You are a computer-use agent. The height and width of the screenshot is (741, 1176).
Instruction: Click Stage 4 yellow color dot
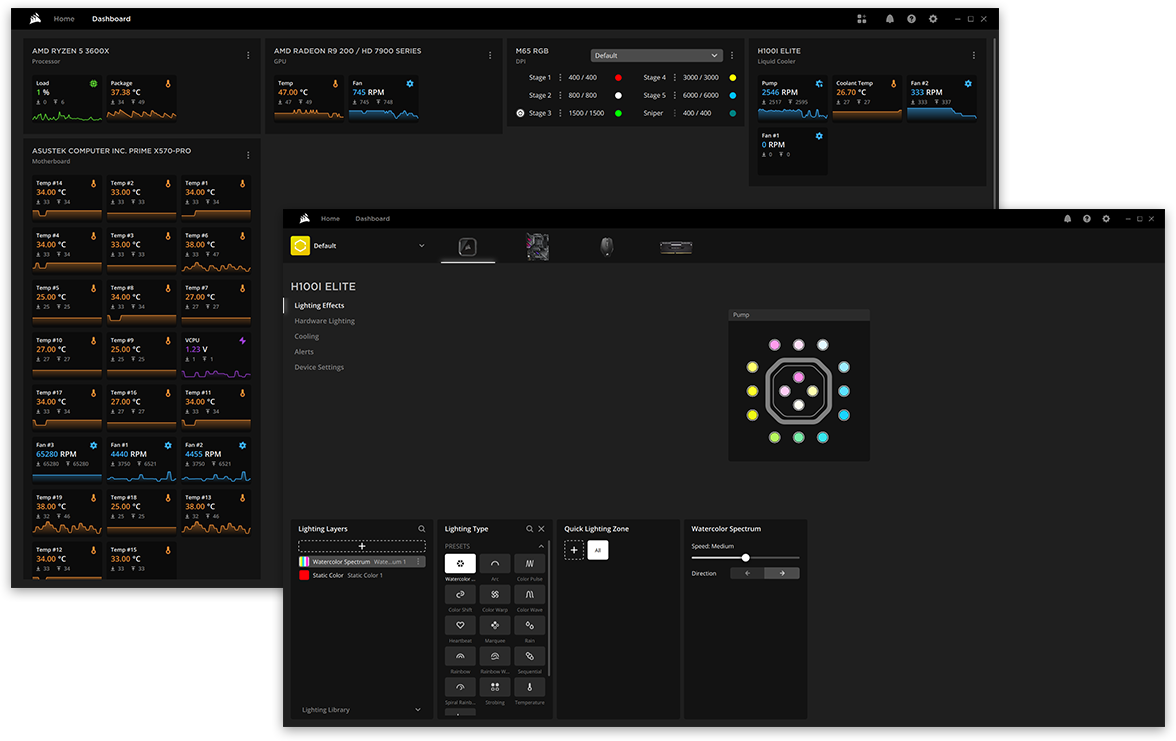(x=733, y=77)
